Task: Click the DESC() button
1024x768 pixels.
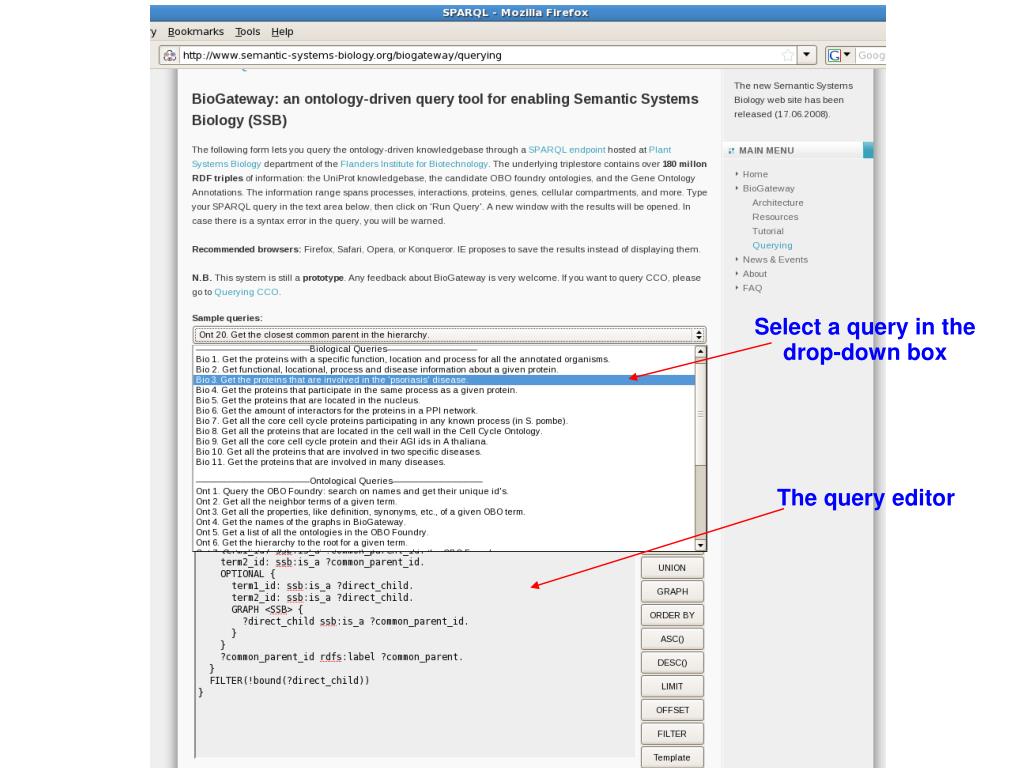Action: click(672, 663)
